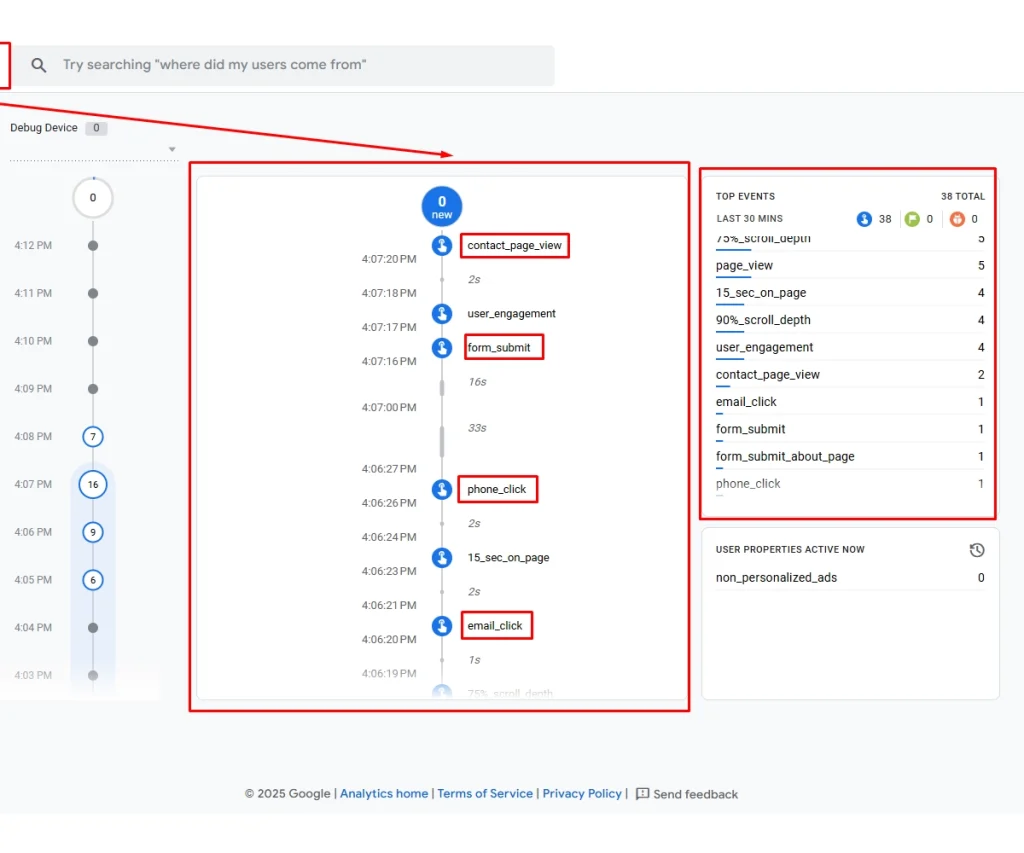Select the 4:07 PM marker showing 16 events
Viewport: 1024px width, 853px height.
[x=93, y=484]
